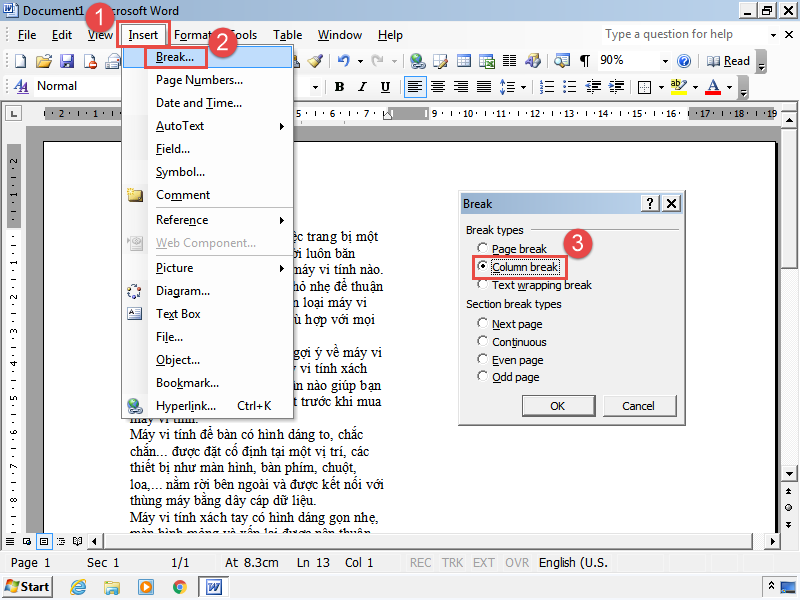Open the help search box dropdown
The height and width of the screenshot is (600, 800).
pos(773,35)
